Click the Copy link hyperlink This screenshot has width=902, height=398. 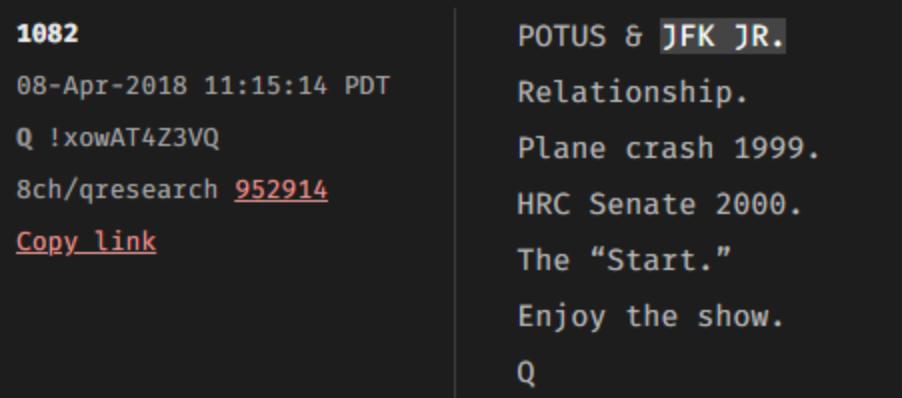pyautogui.click(x=86, y=242)
